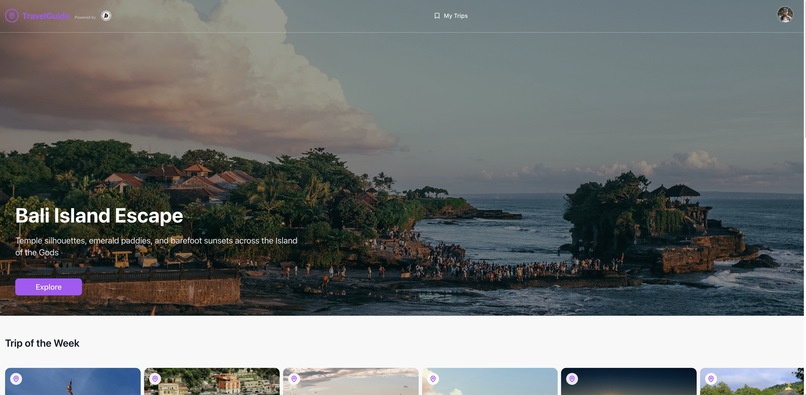
Task: Click pin badge on the green trees card
Action: (x=711, y=379)
